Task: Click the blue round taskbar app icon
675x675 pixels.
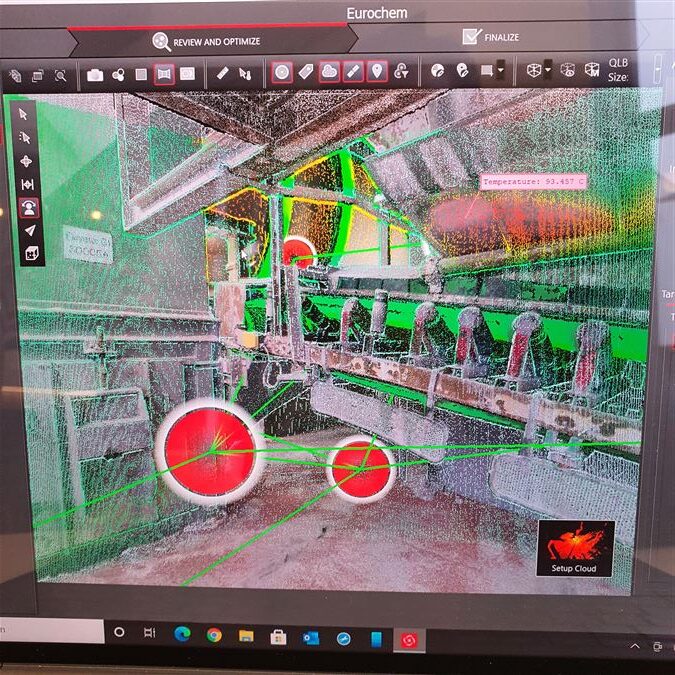Action: pos(344,639)
